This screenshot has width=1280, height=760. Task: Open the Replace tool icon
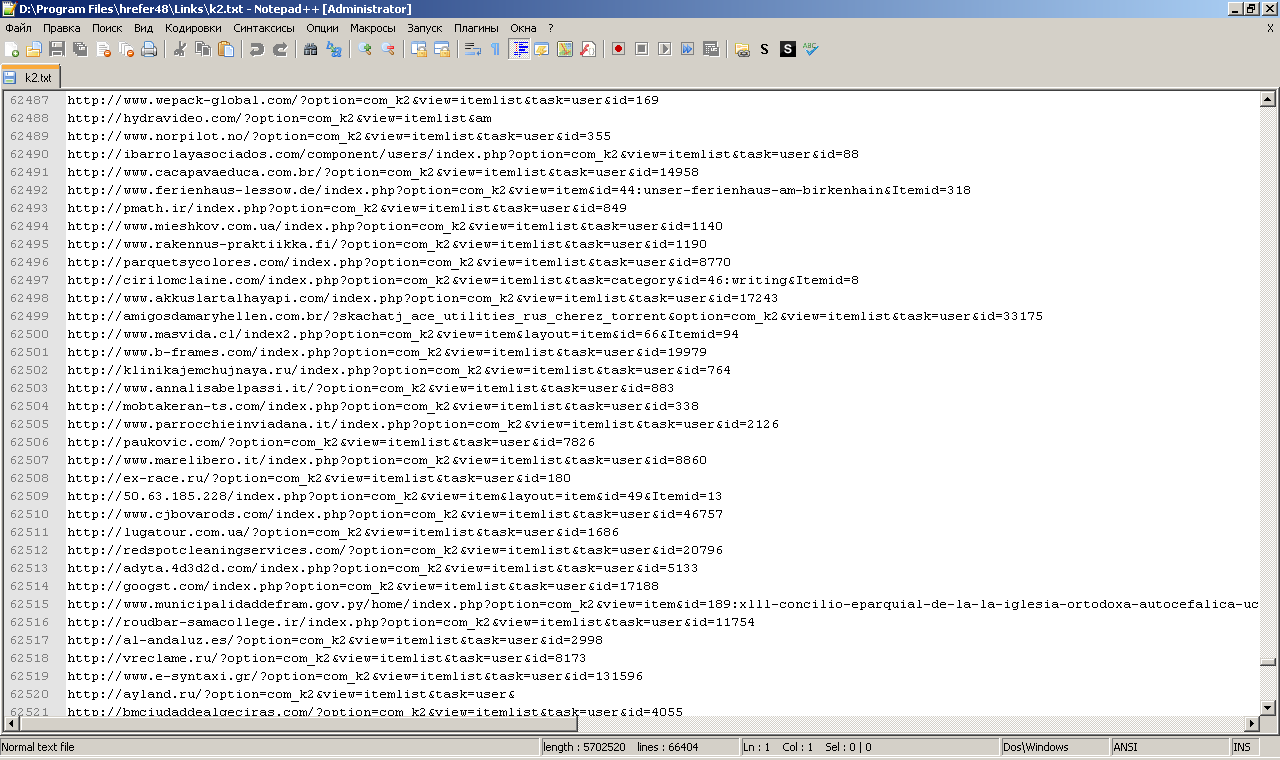click(334, 49)
